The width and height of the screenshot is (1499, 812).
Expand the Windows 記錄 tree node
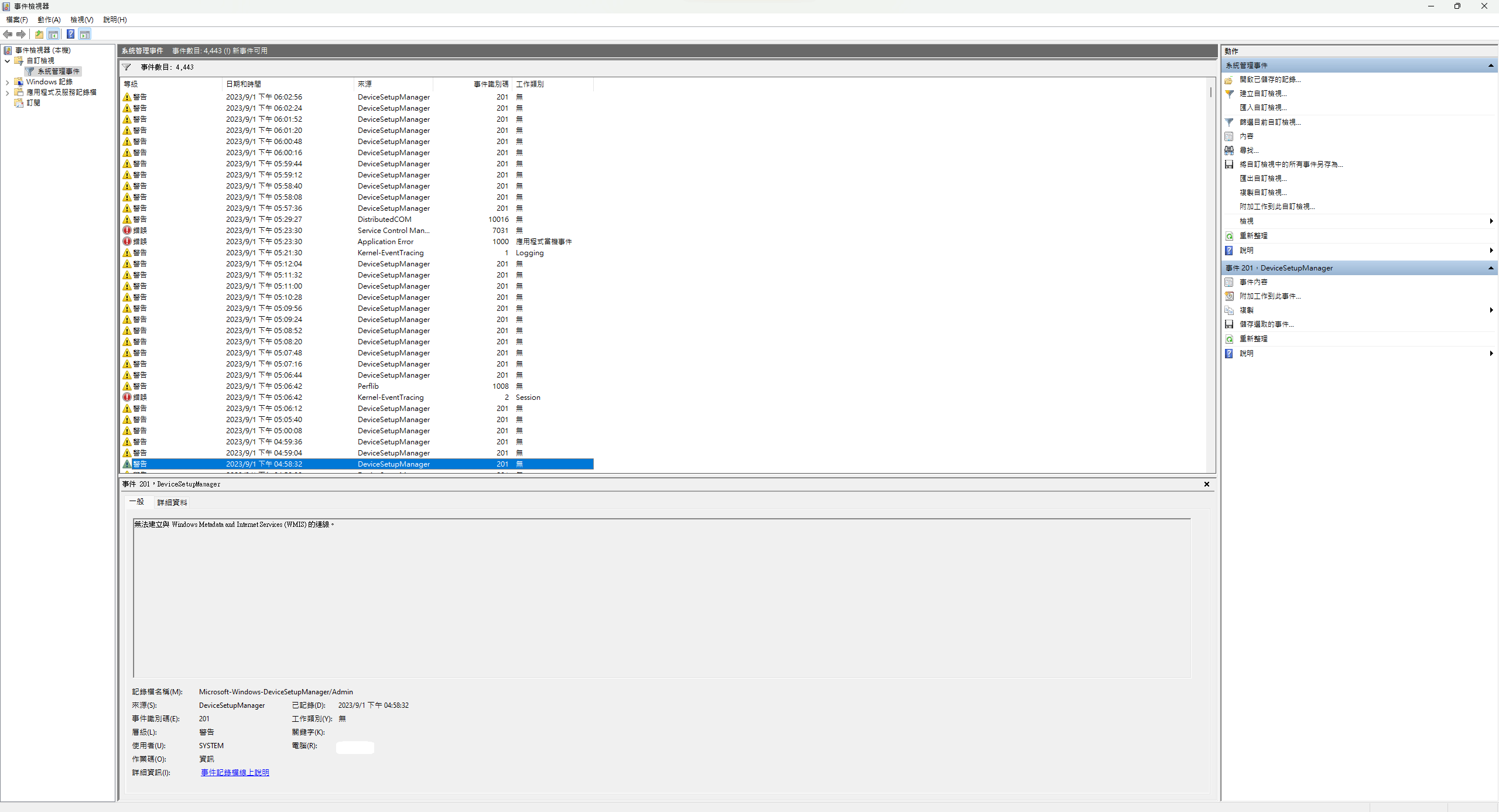(x=7, y=82)
